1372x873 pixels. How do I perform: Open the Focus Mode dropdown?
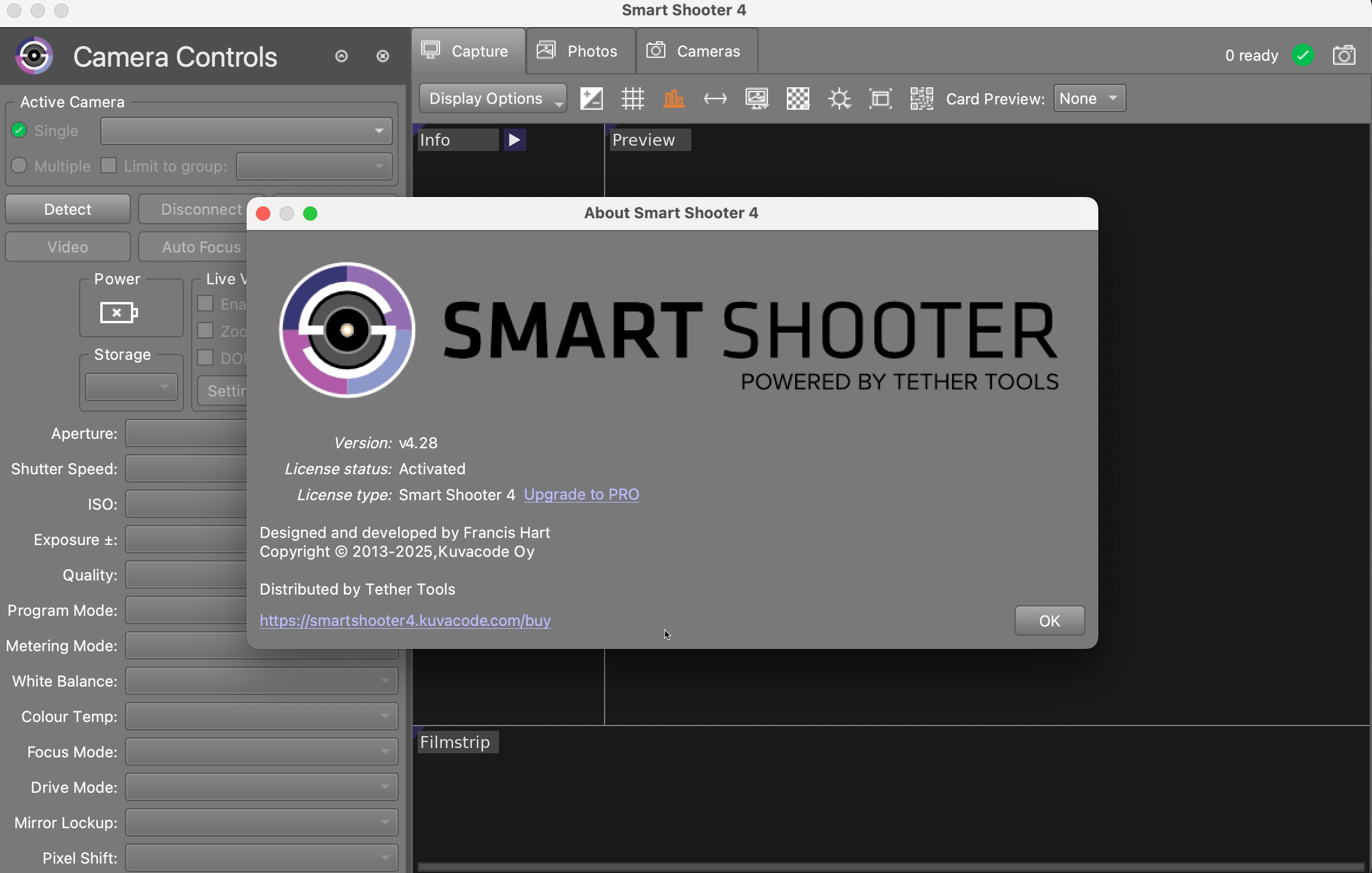point(261,752)
